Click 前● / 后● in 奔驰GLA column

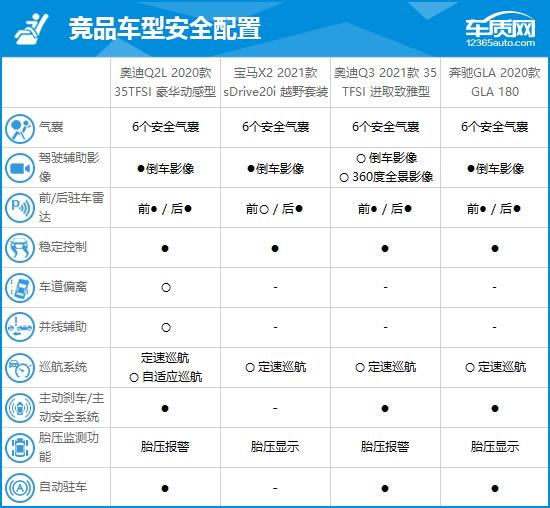coord(494,209)
